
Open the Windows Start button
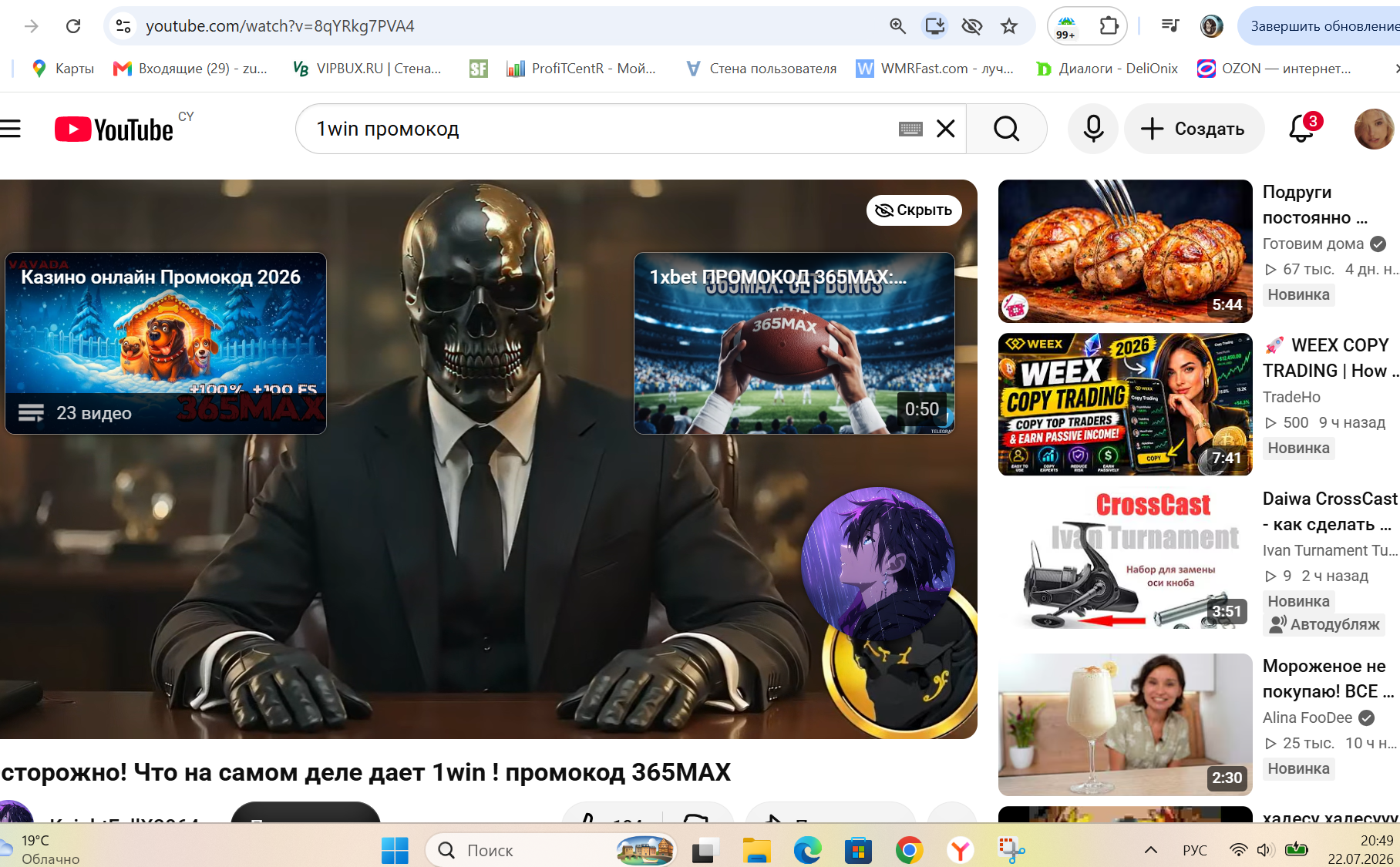click(x=395, y=851)
